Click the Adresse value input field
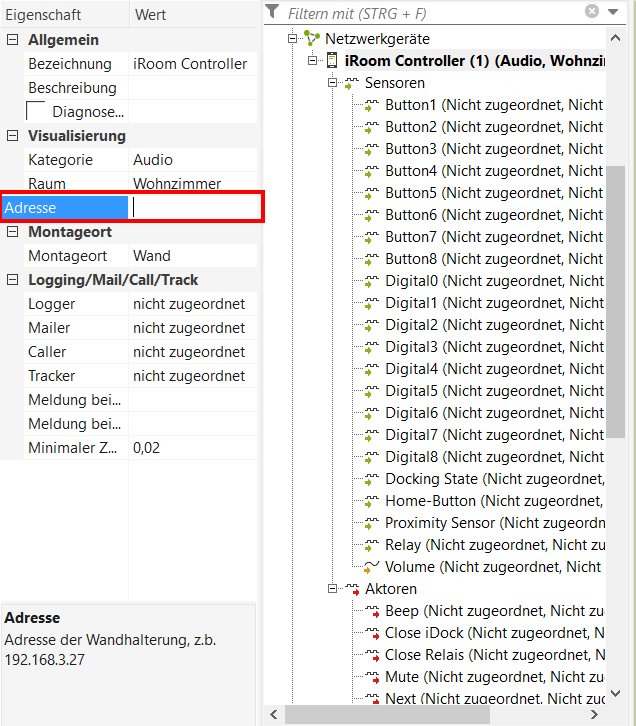Viewport: 636px width, 726px height. pyautogui.click(x=195, y=208)
